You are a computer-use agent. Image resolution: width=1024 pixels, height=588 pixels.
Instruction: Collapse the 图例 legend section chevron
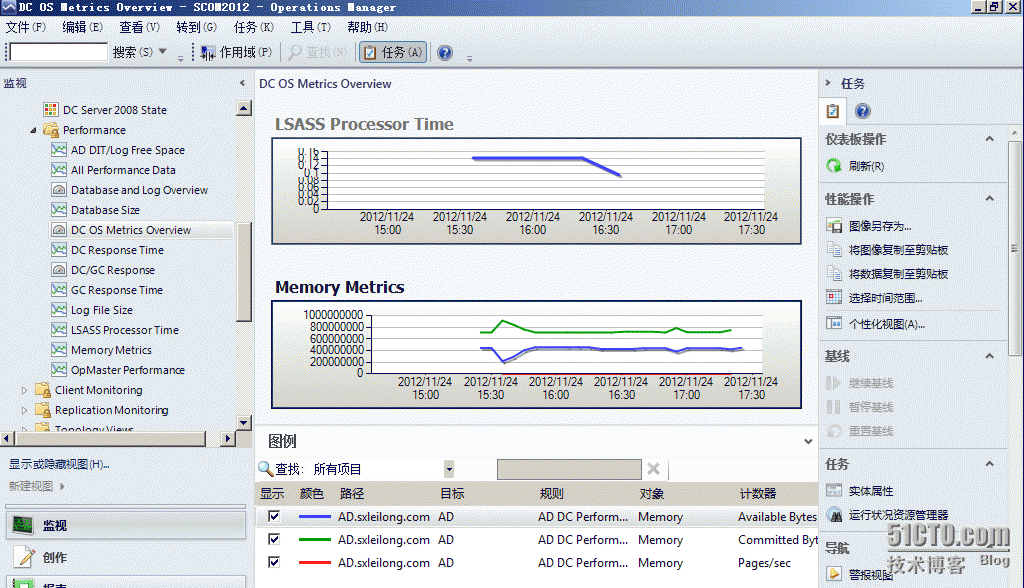click(x=808, y=442)
